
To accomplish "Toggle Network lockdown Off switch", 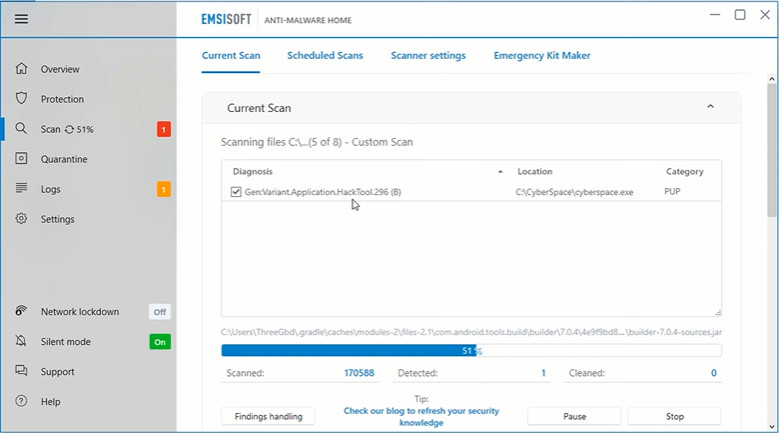I will [159, 312].
